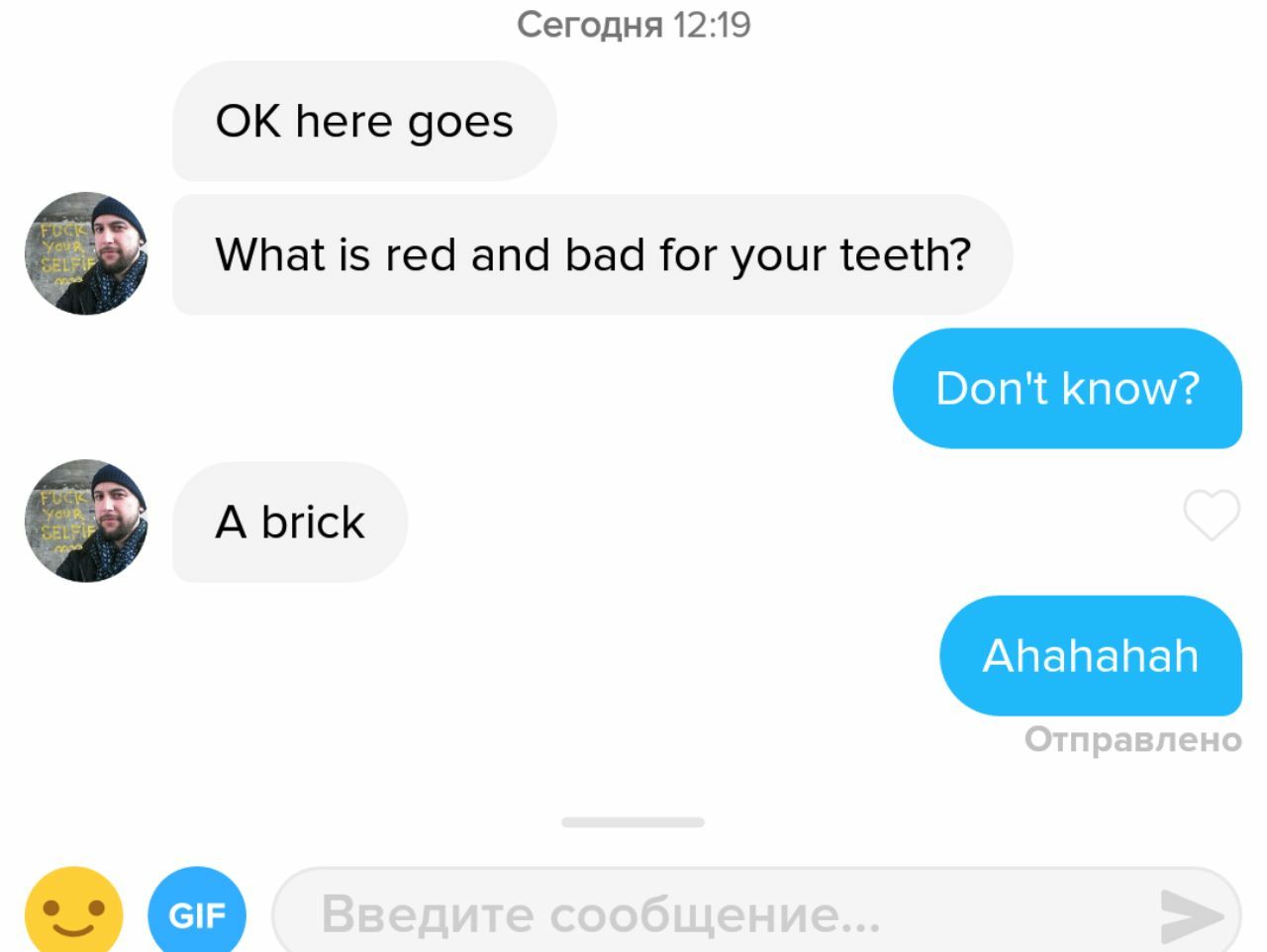Focus the "Введите сообщение..." message field
The height and width of the screenshot is (952, 1267).
click(x=756, y=912)
